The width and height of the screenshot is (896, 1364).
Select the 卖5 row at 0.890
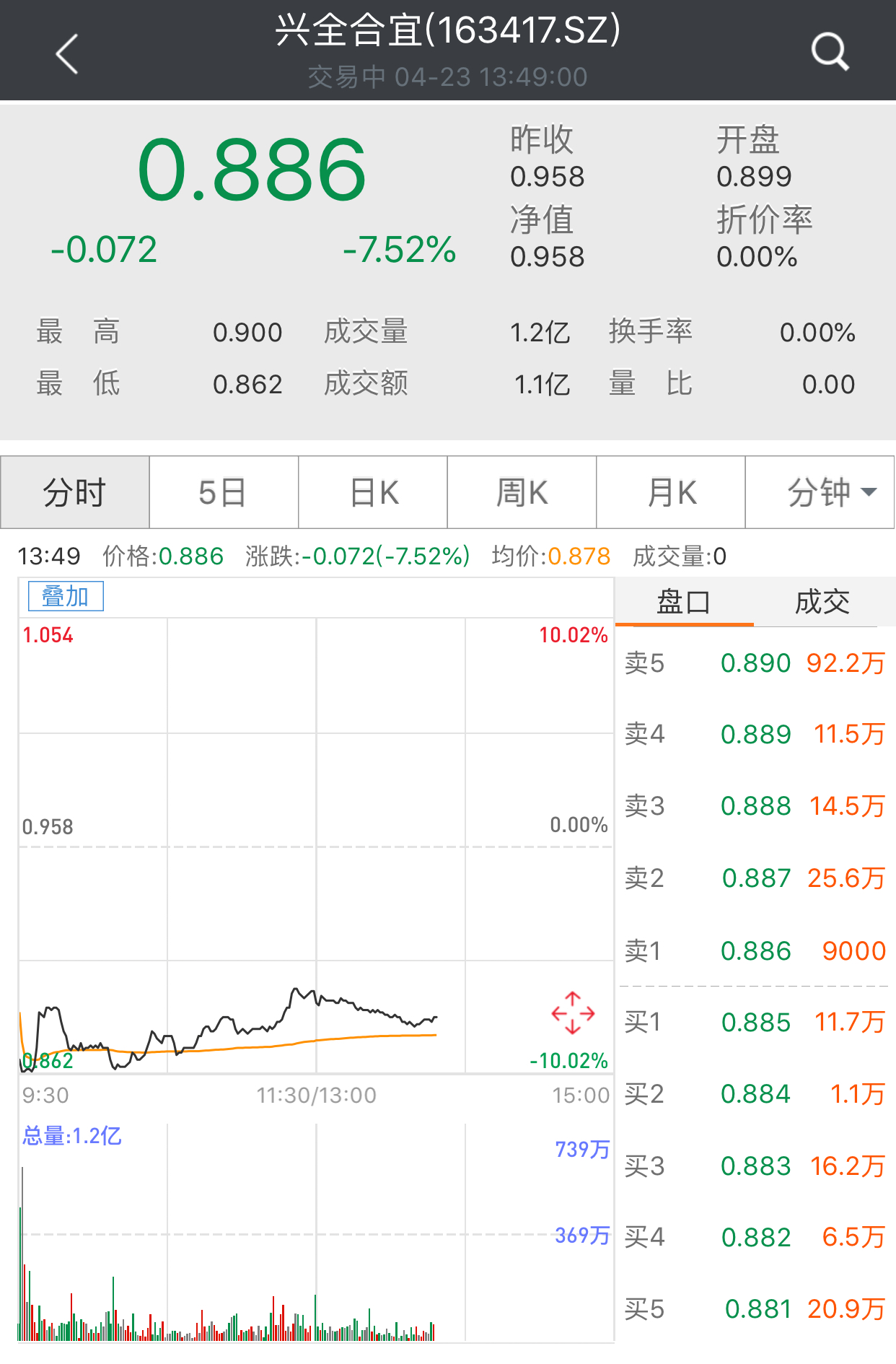[755, 663]
